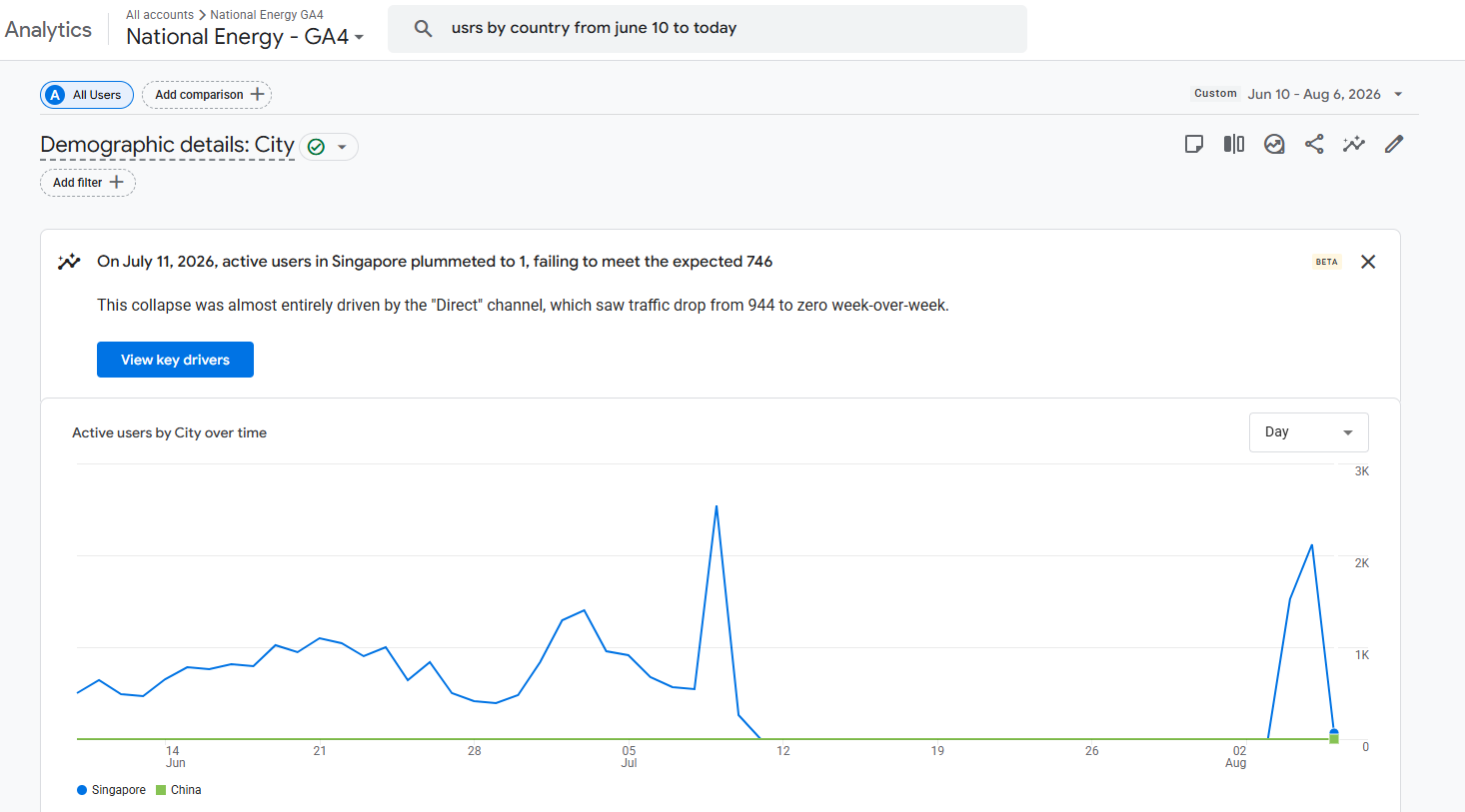Screen dimensions: 1465x812
Task: Click the Custom date label
Action: [1215, 93]
